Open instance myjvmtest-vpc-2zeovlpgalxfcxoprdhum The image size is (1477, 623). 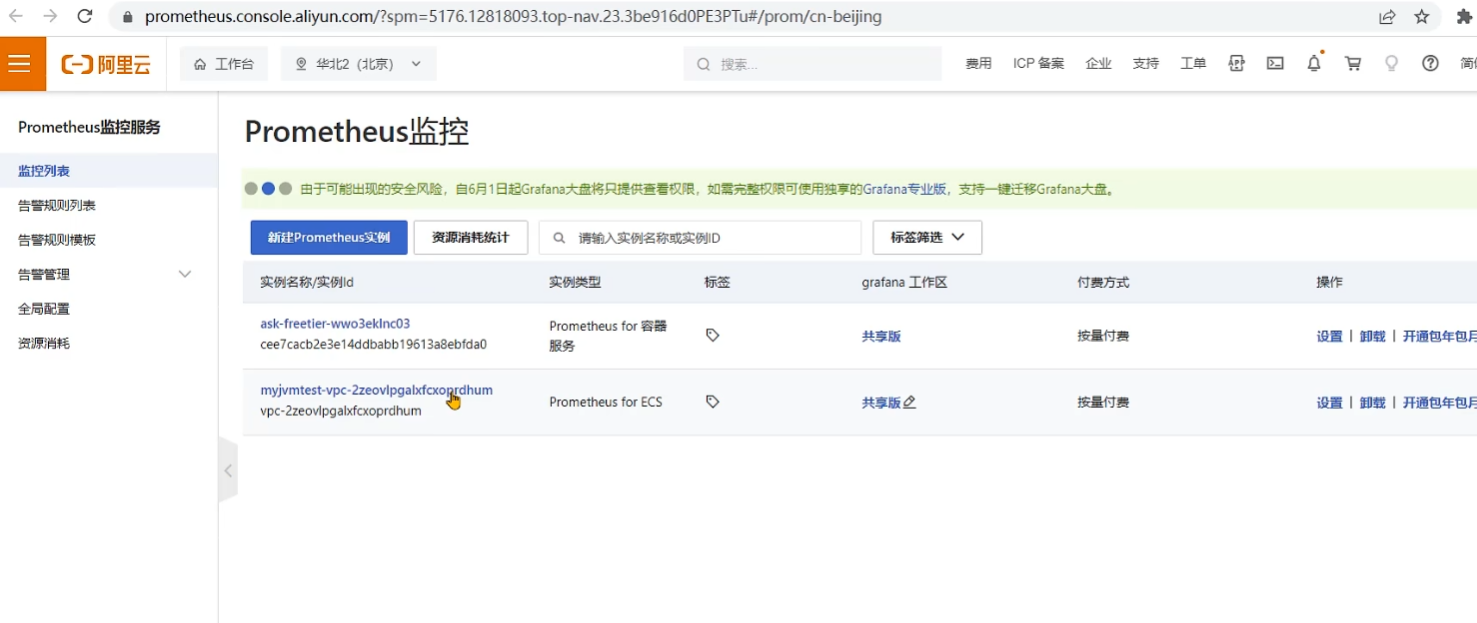pyautogui.click(x=376, y=390)
